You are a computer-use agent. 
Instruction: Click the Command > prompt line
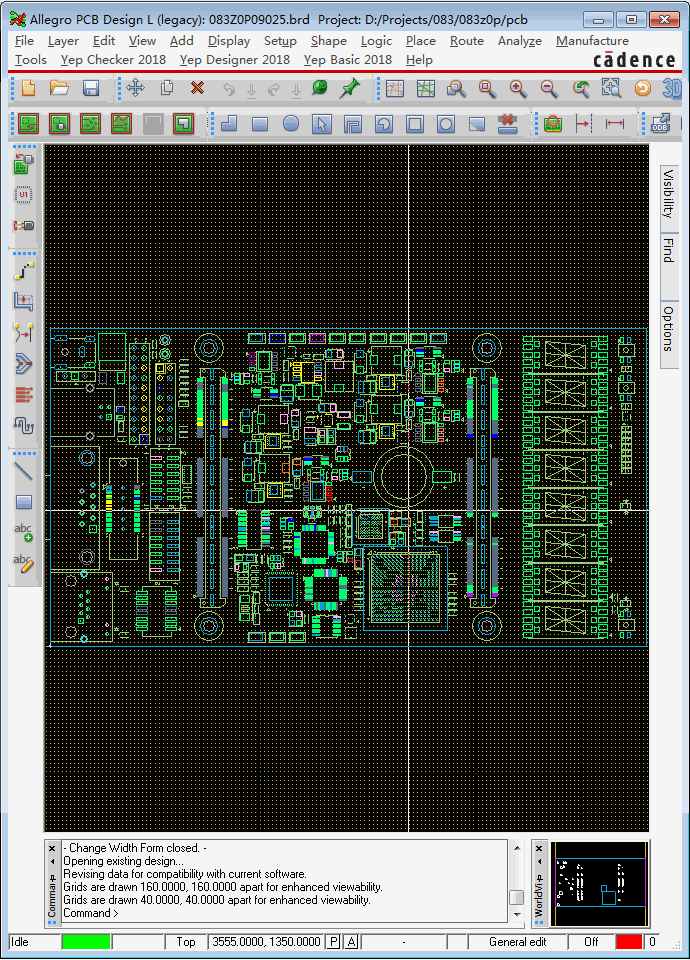91,913
